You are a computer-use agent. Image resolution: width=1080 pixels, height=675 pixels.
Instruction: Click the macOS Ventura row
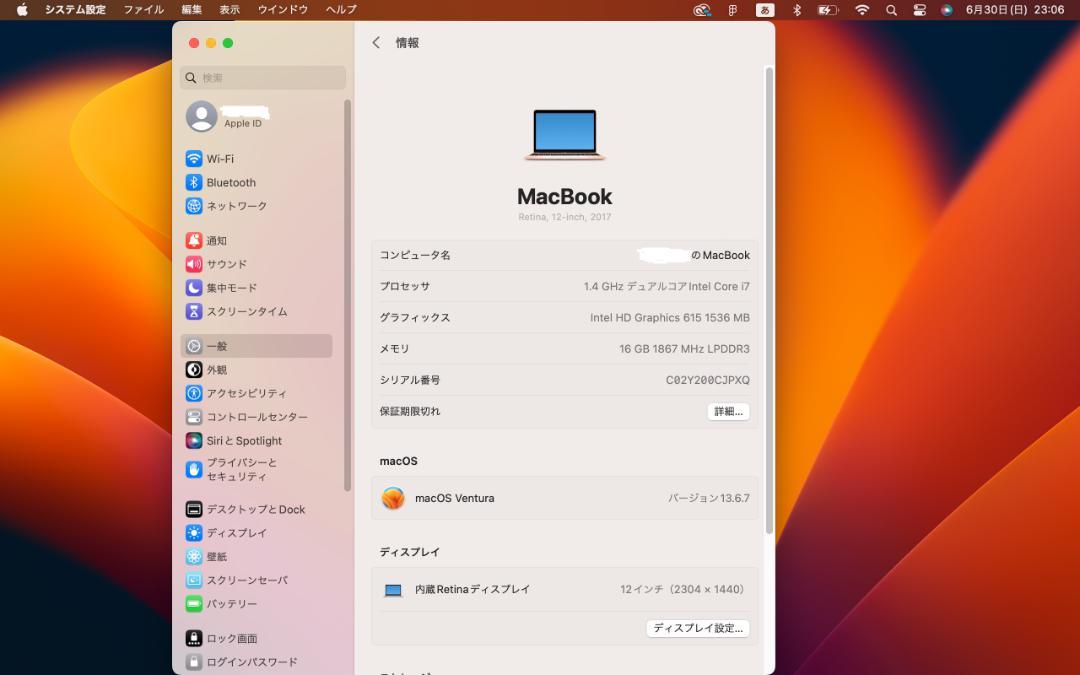coord(564,498)
